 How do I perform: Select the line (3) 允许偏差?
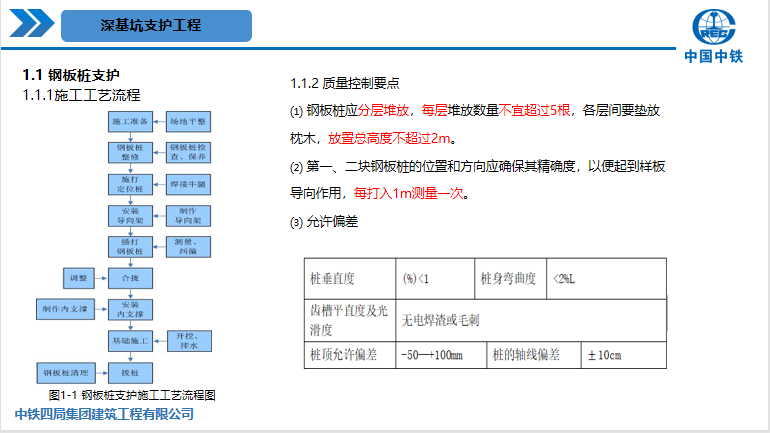324,221
